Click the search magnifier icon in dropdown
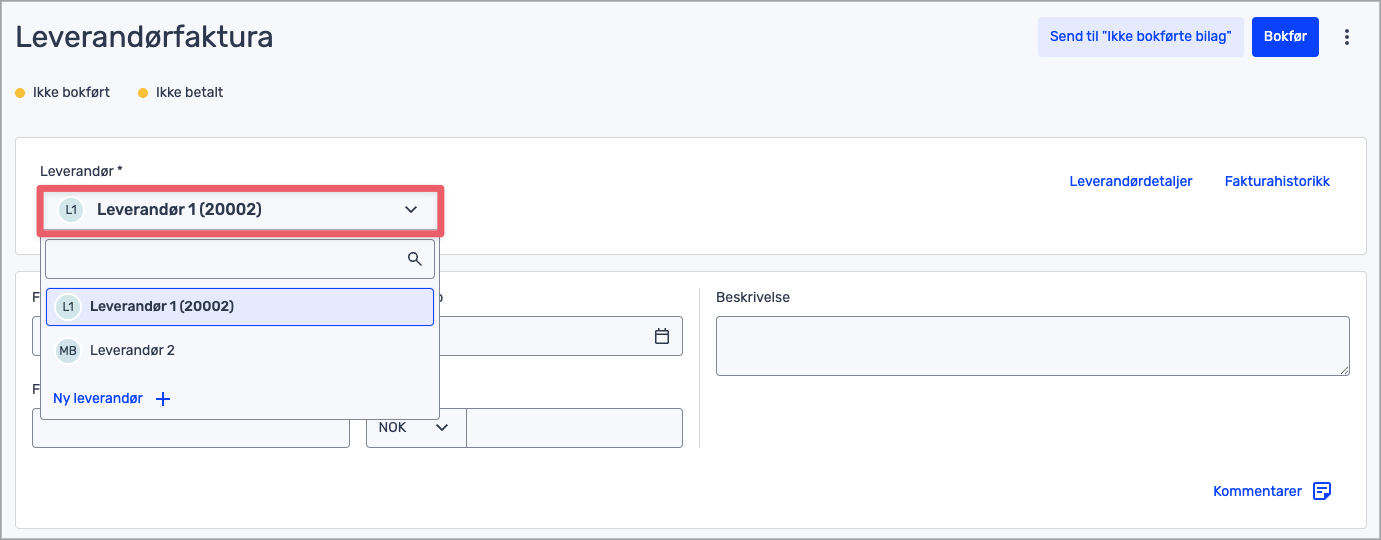 coord(415,259)
